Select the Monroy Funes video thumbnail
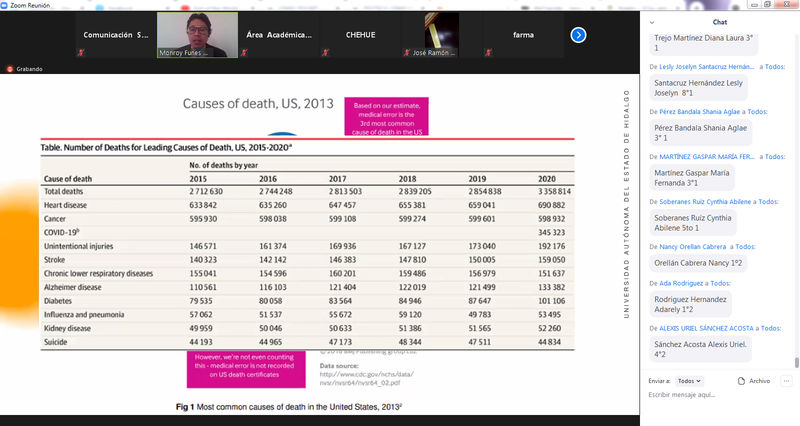 [x=198, y=34]
